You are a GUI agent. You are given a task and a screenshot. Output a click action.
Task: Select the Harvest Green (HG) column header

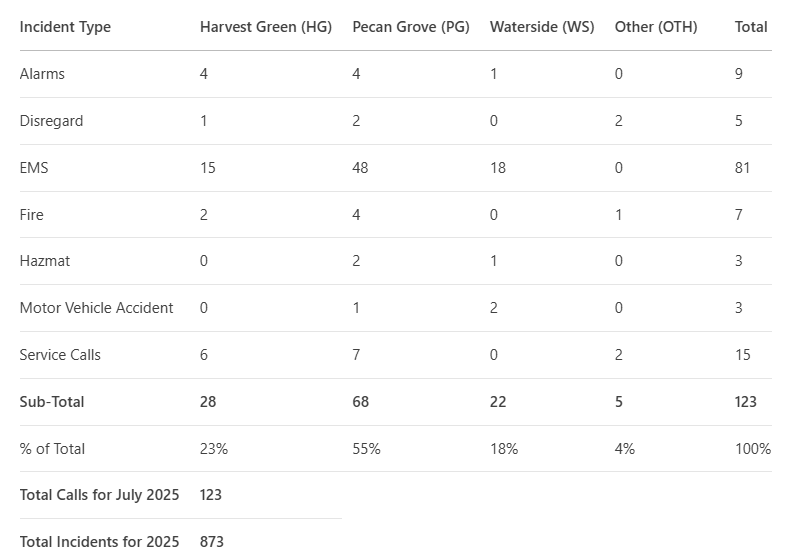(x=266, y=27)
